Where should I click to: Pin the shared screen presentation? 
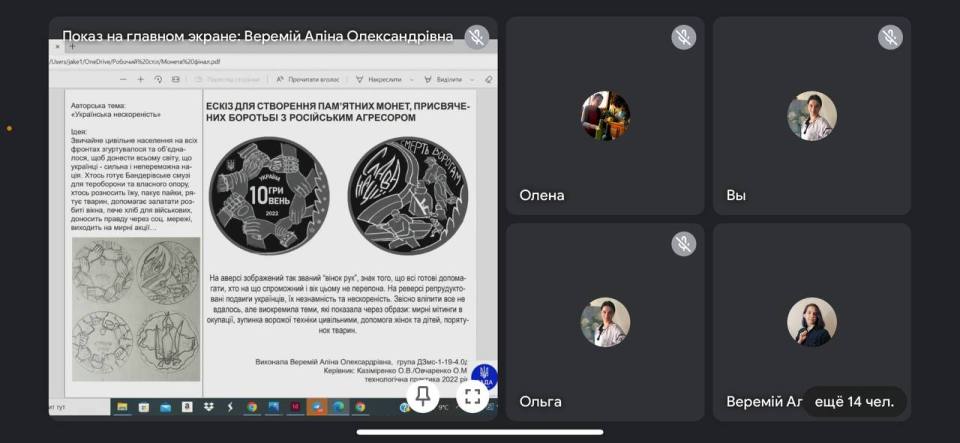(x=422, y=396)
